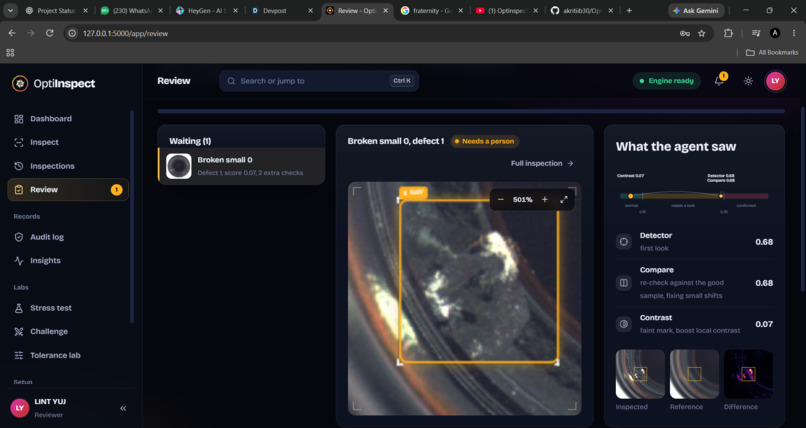Switch to the WhatsApp tab
The height and width of the screenshot is (428, 806).
[x=132, y=10]
